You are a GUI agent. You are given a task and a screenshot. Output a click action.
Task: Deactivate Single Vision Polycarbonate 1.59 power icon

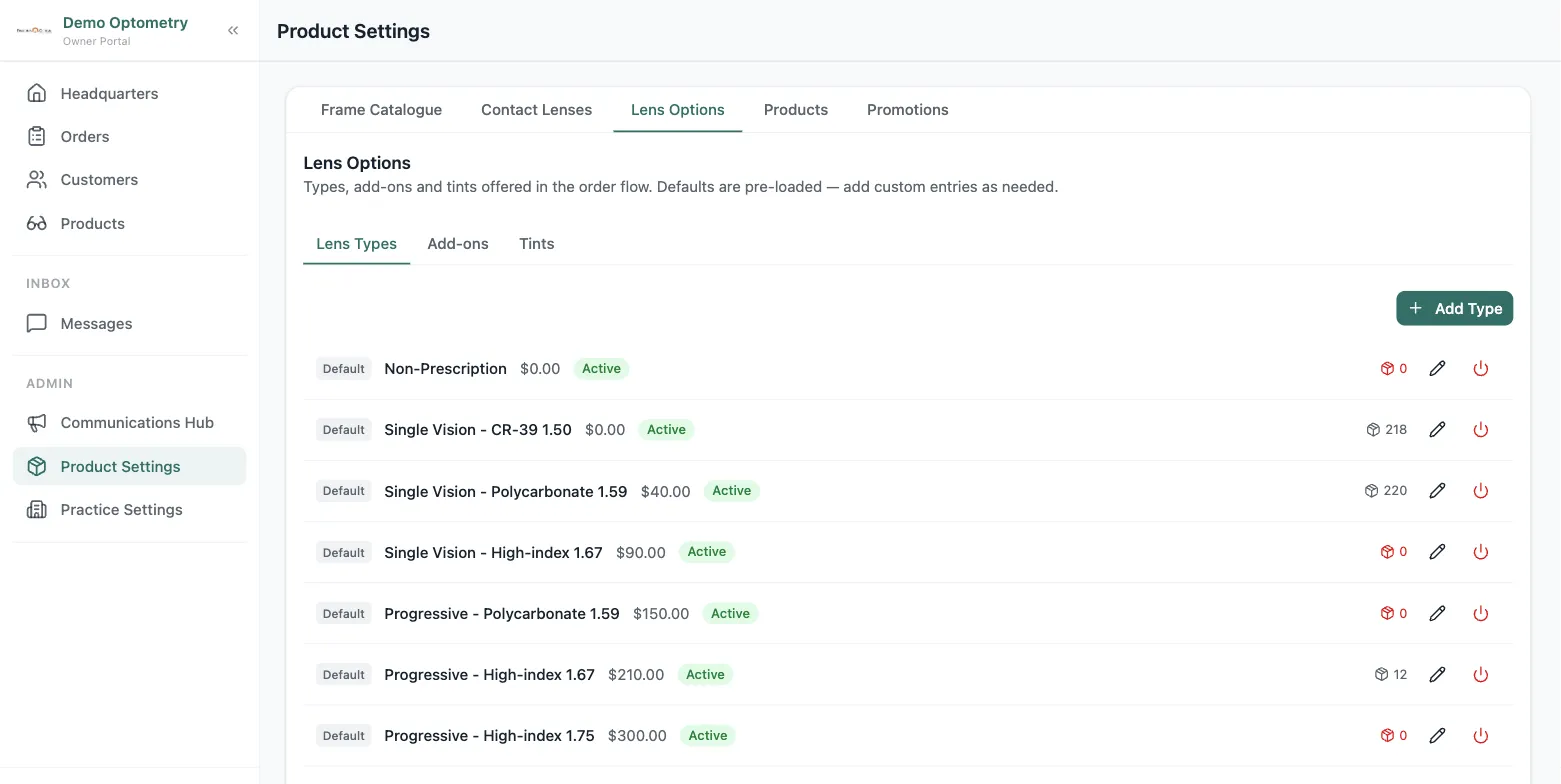point(1481,491)
